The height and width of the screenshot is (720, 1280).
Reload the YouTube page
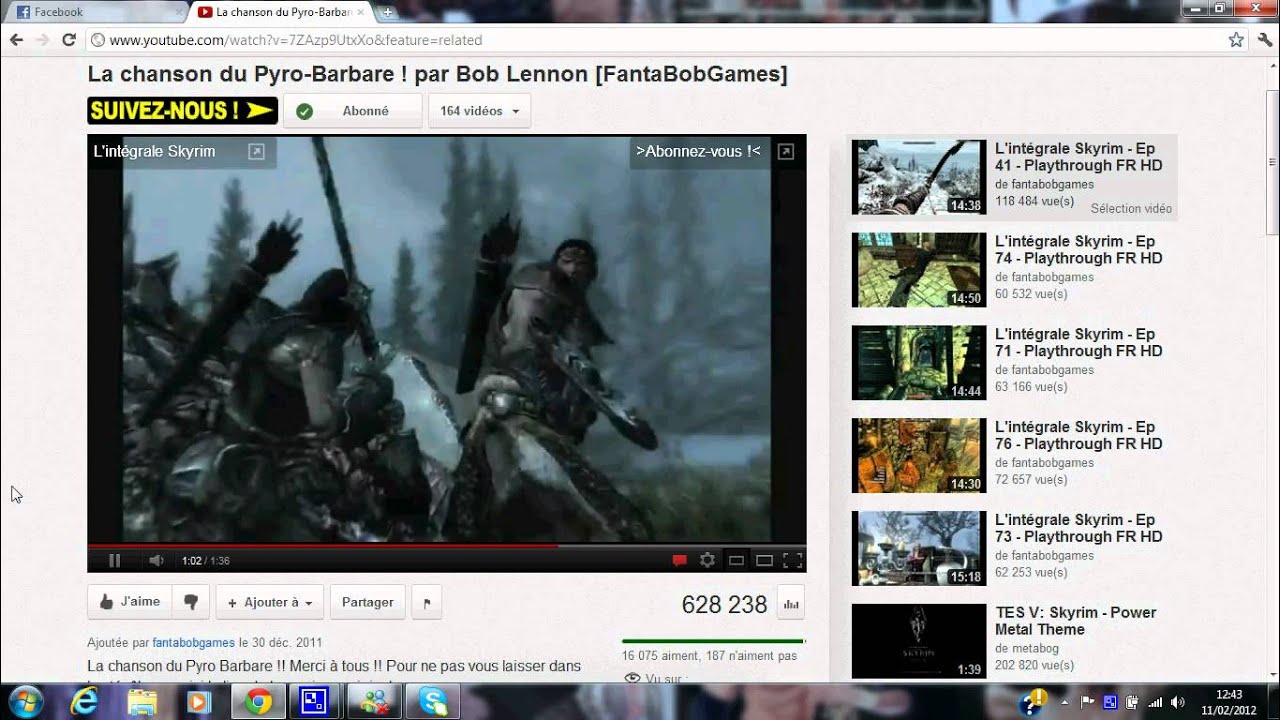coord(68,40)
